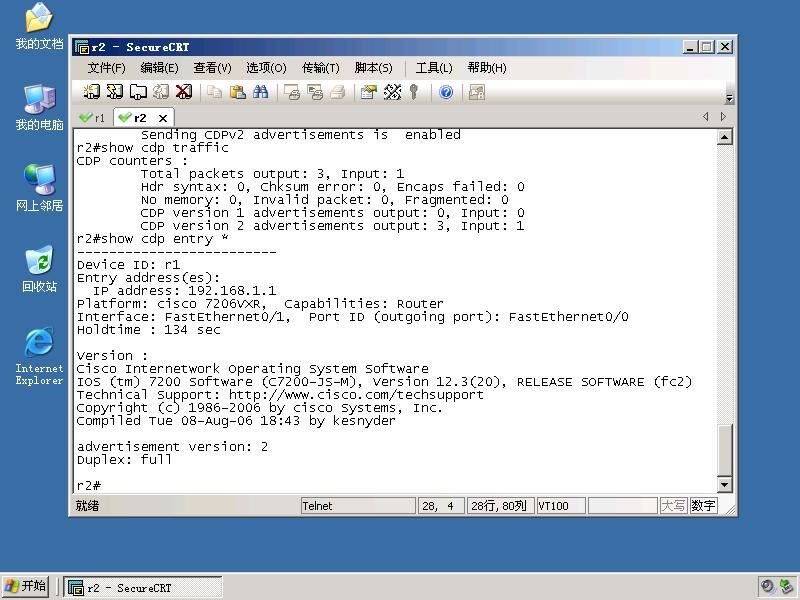
Task: Click the Connect toolbar icon
Action: tap(91, 92)
